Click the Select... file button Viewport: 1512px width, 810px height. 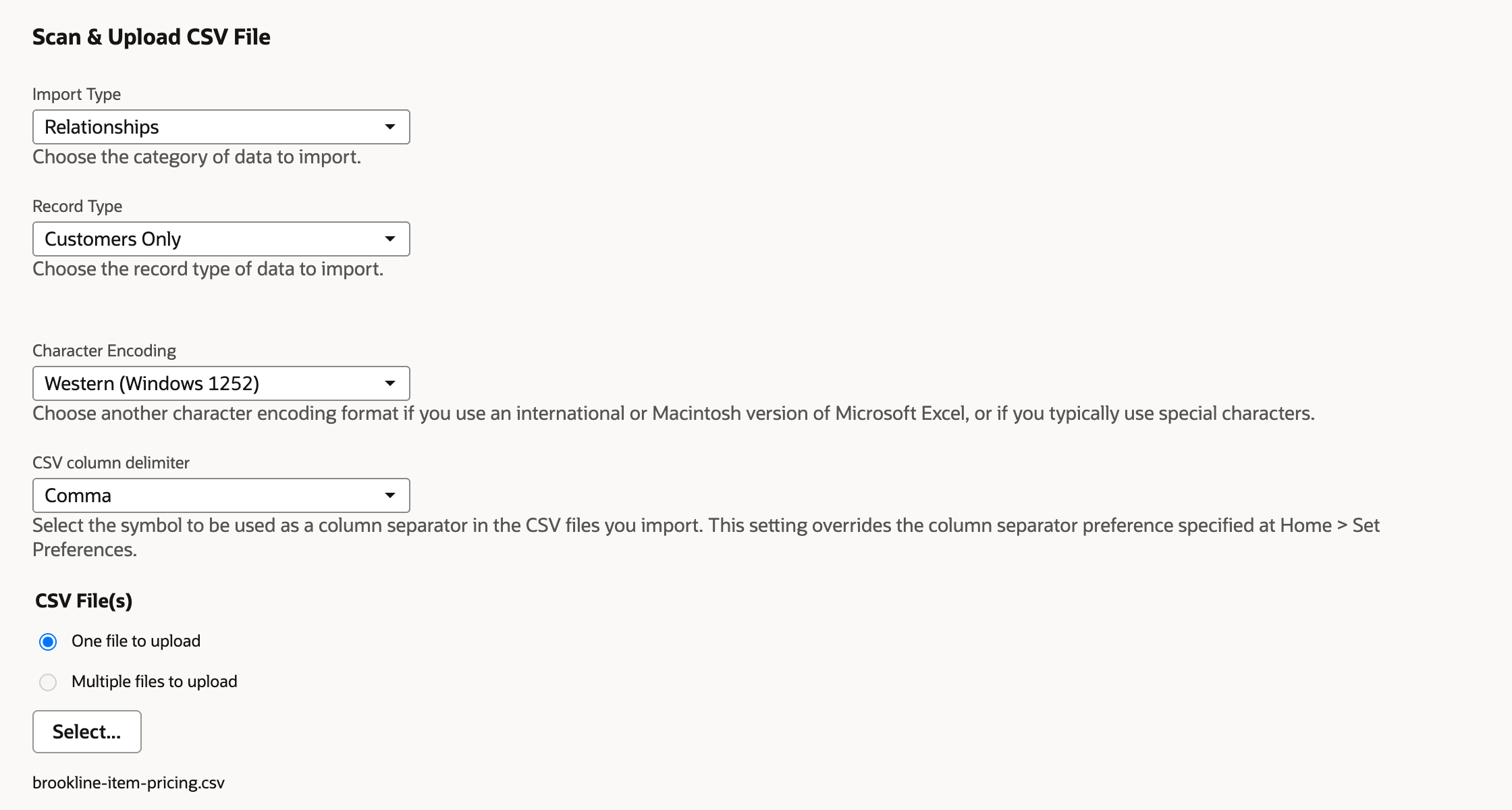coord(87,732)
